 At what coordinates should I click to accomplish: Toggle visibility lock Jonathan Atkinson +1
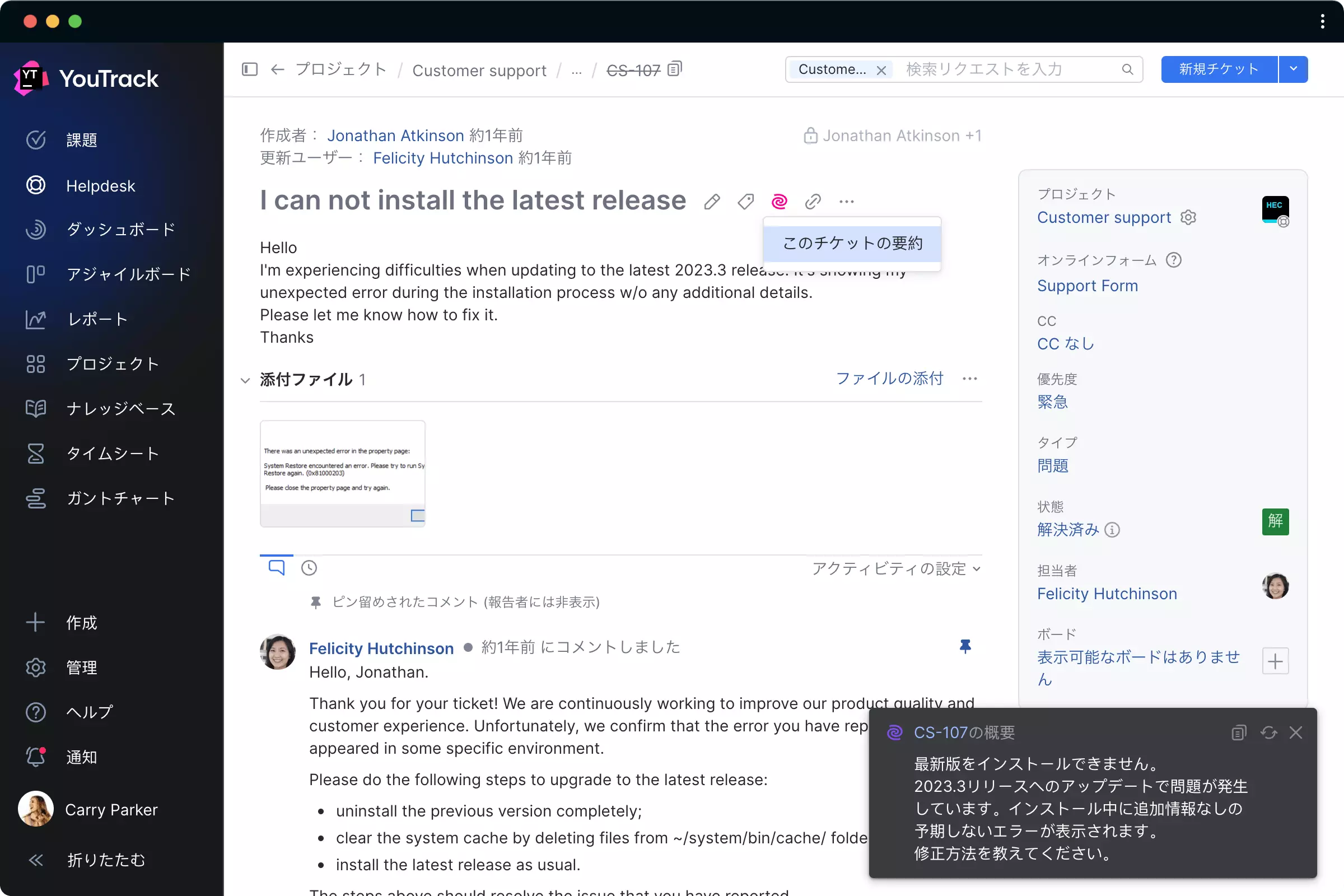(810, 136)
